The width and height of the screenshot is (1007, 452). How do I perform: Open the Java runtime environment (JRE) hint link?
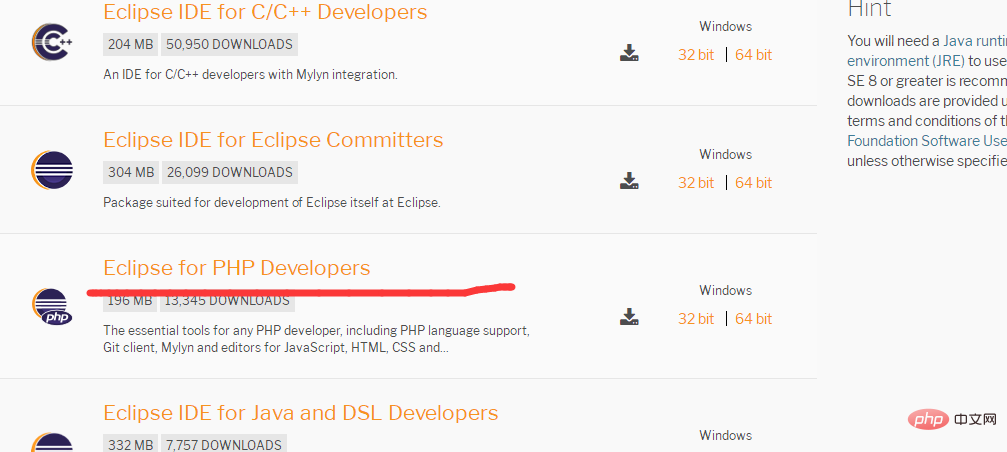pos(927,51)
